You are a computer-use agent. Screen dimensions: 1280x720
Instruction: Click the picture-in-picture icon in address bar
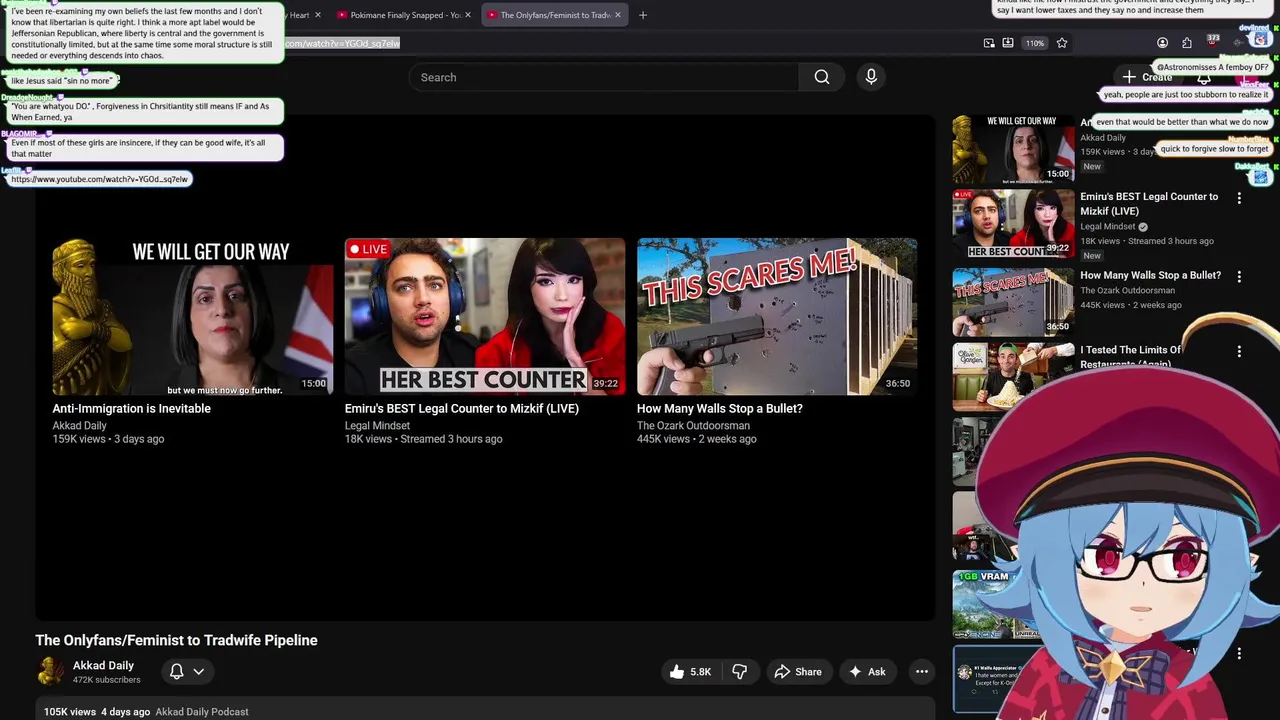989,43
